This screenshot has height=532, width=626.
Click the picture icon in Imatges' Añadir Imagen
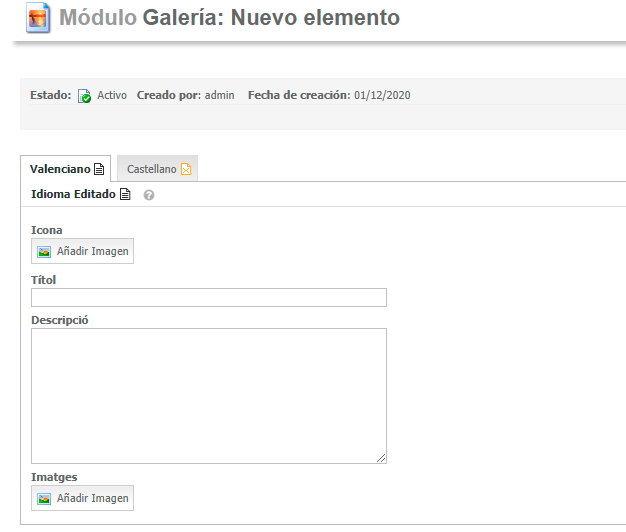coord(44,499)
